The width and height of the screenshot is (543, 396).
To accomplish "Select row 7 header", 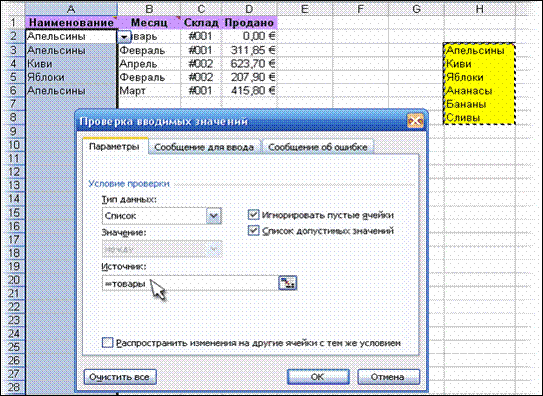I will pos(13,104).
